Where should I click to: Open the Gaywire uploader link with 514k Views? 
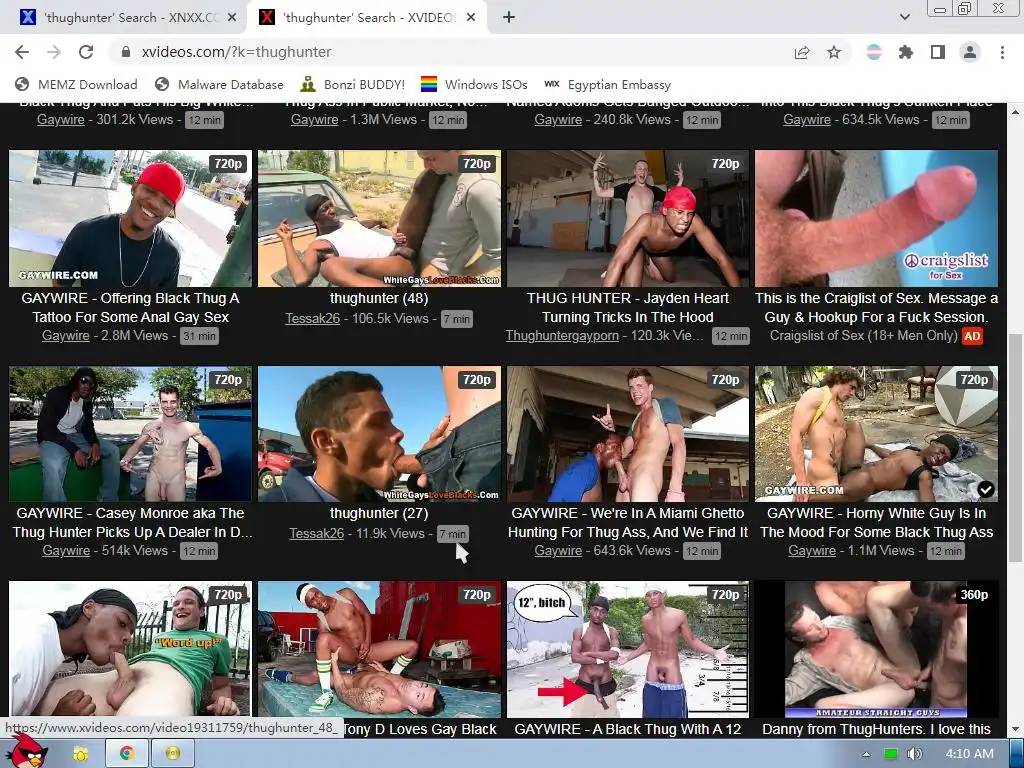(x=67, y=551)
